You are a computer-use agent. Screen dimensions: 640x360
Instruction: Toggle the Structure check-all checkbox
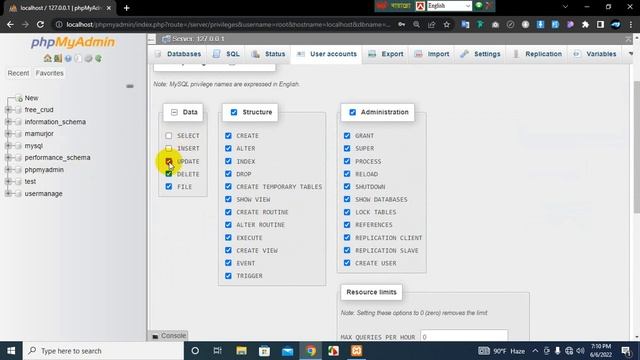pos(234,112)
